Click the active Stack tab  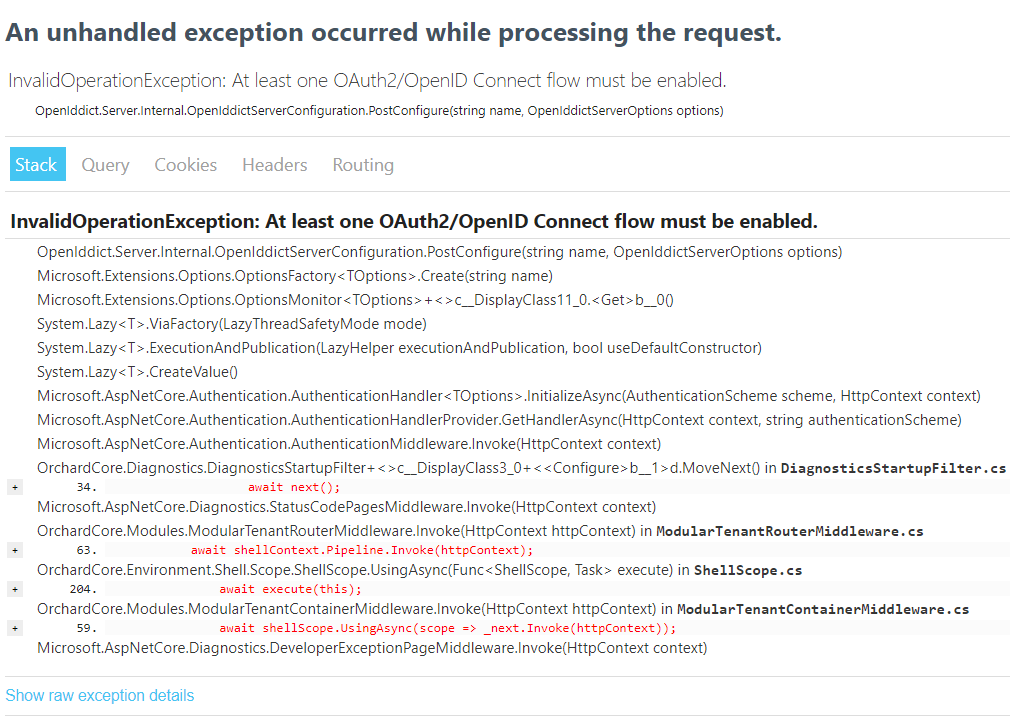pos(37,164)
